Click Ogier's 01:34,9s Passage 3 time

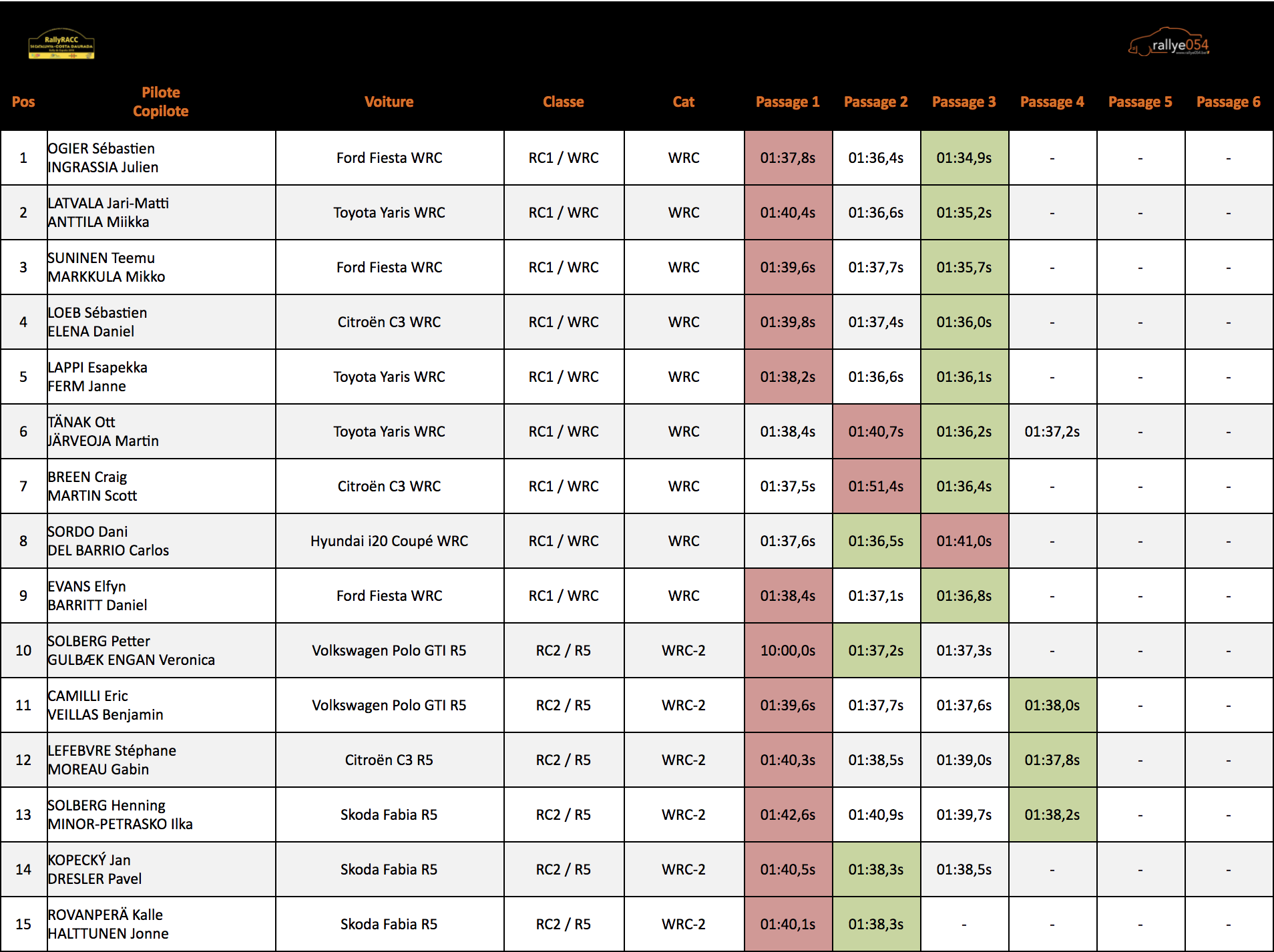[x=964, y=158]
